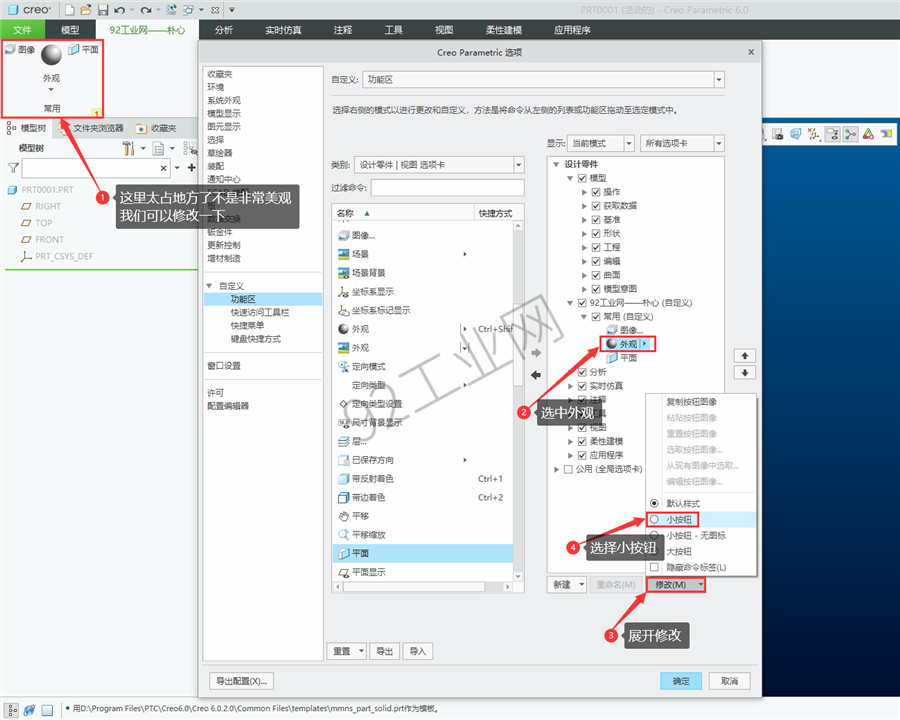Click the tree columns list icon
This screenshot has height=720, width=900.
(x=158, y=149)
